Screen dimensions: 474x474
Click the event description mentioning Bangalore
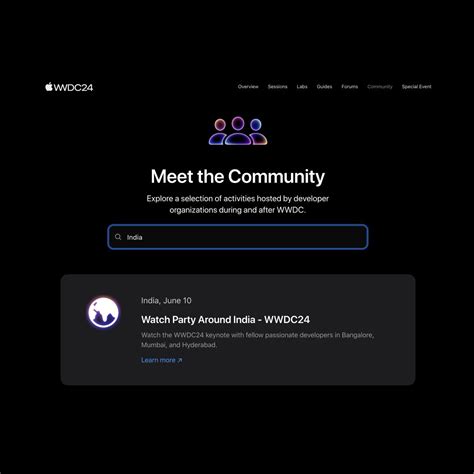[x=257, y=340]
